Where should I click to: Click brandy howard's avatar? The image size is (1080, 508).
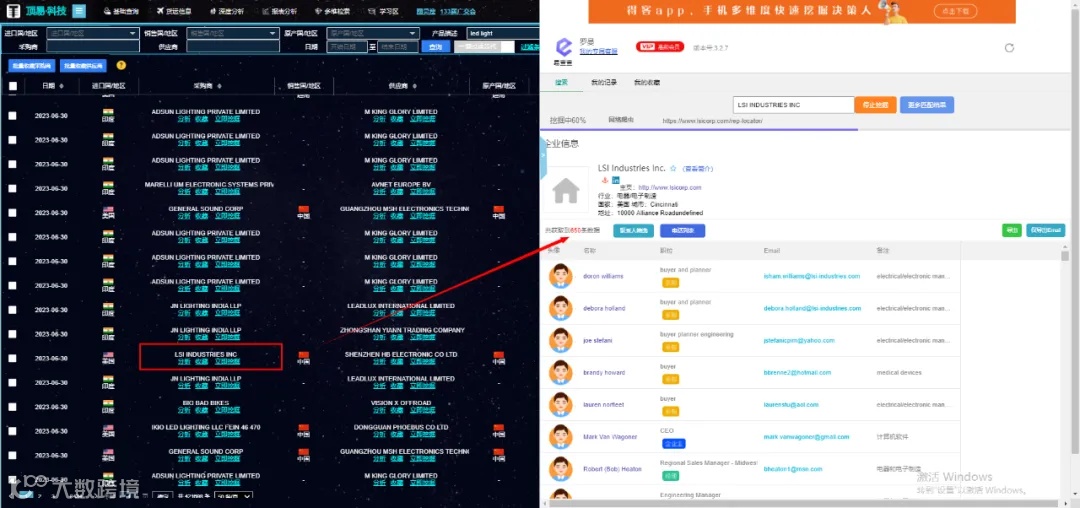(x=561, y=372)
